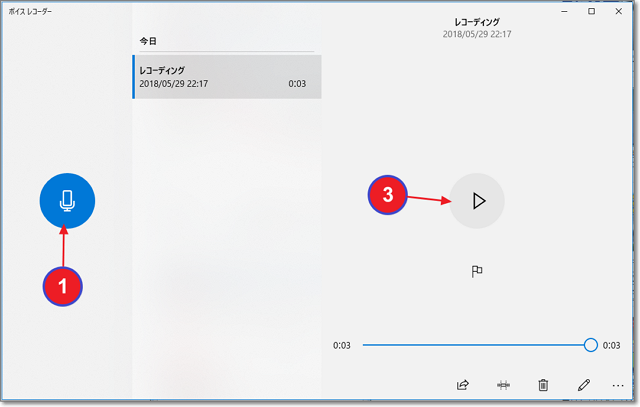This screenshot has height=407, width=640.
Task: Start a new recording with the microphone button
Action: [x=67, y=201]
